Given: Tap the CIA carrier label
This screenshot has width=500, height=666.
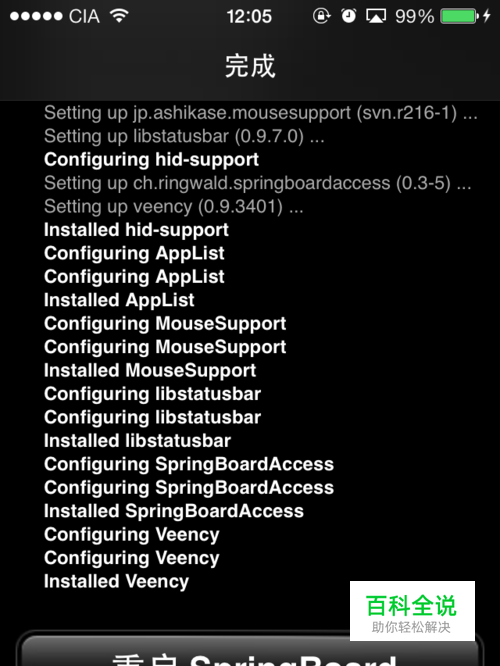Looking at the screenshot, I should pos(84,17).
